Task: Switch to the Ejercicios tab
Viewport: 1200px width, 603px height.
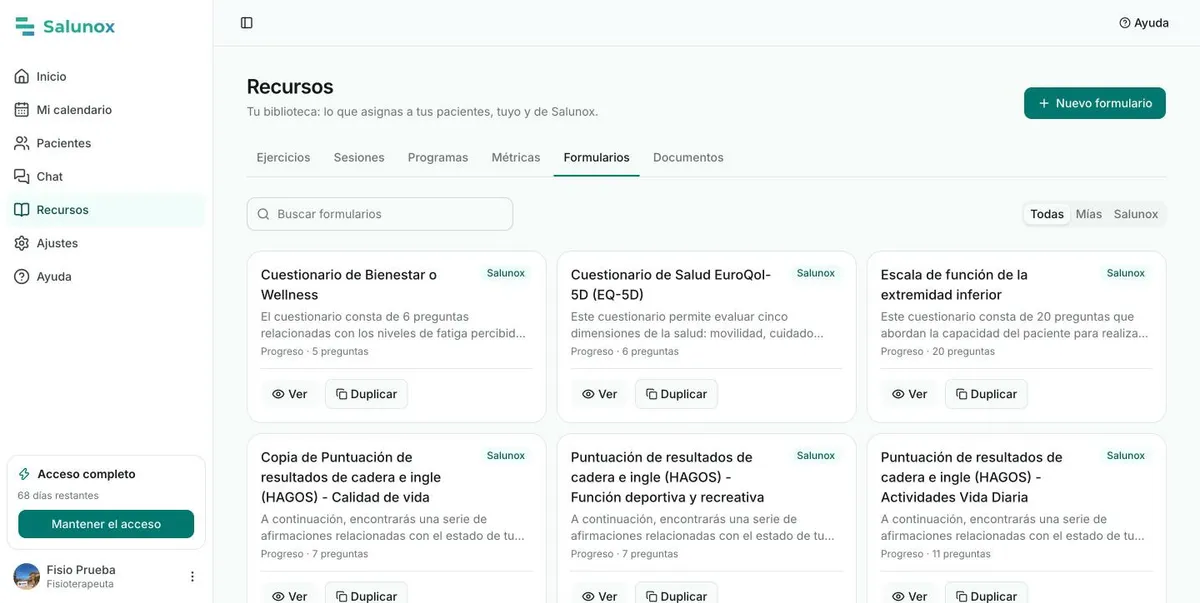Action: tap(283, 158)
